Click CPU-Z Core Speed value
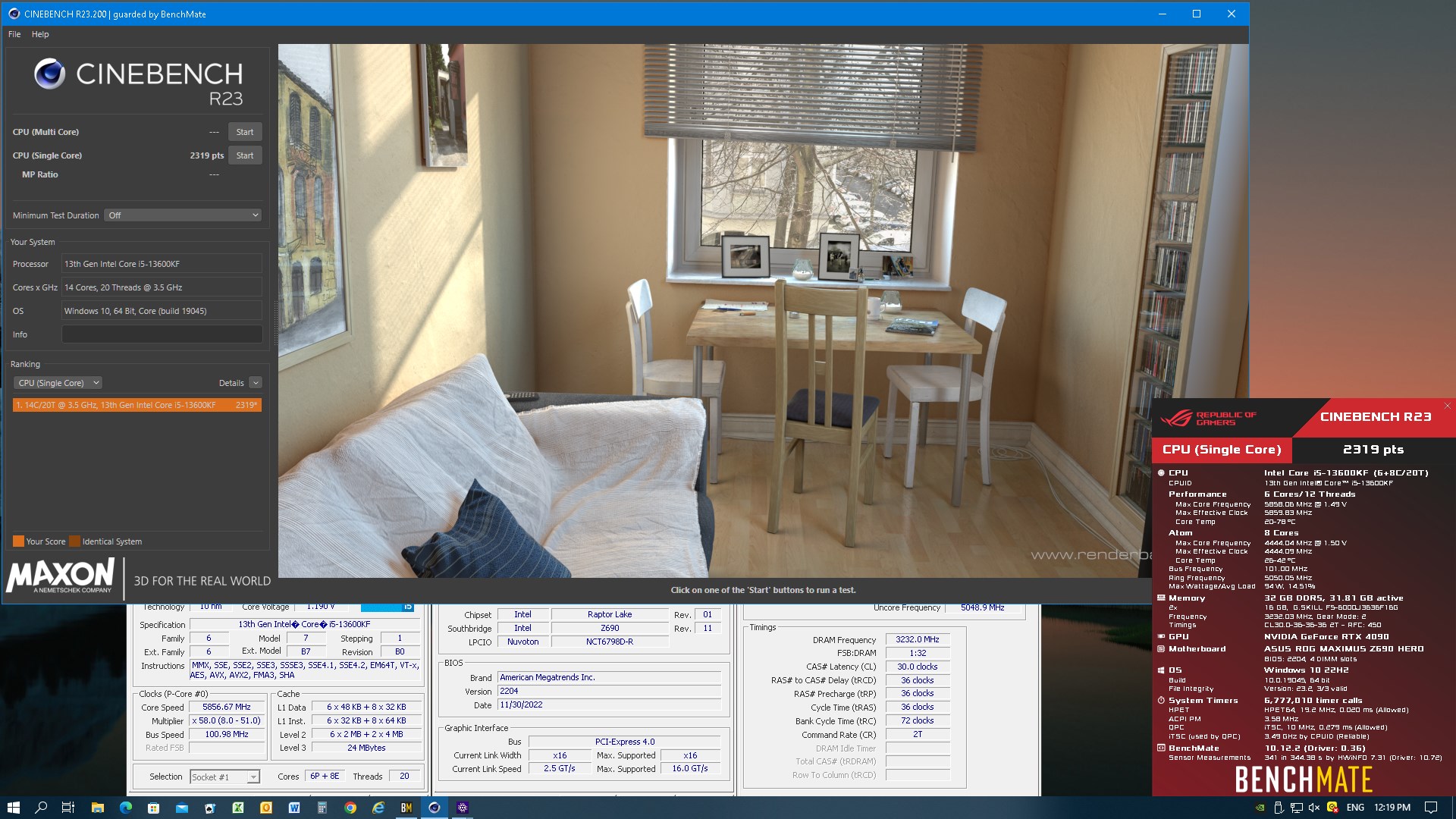 226,707
